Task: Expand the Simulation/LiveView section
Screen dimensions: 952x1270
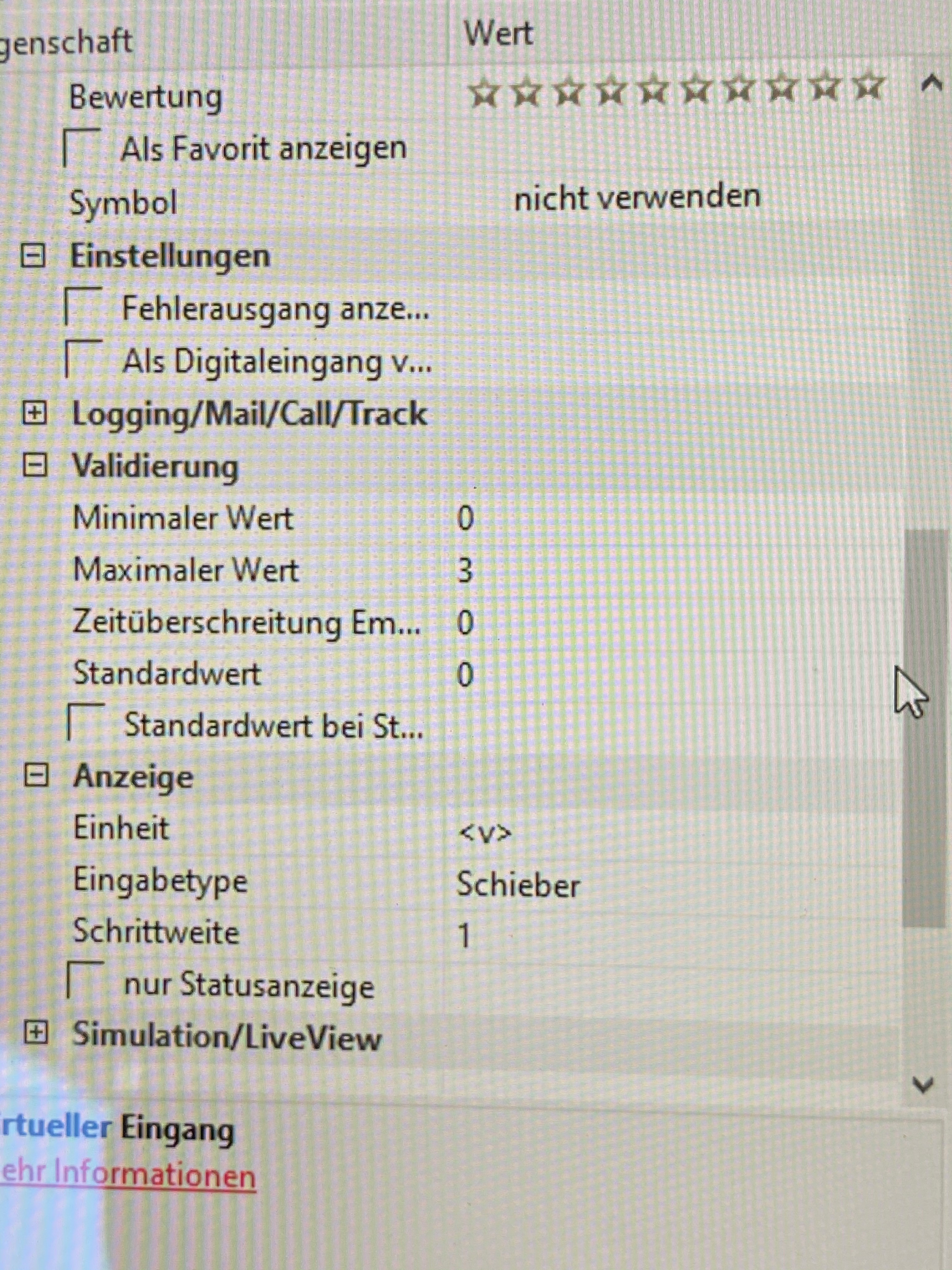Action: (36, 1033)
